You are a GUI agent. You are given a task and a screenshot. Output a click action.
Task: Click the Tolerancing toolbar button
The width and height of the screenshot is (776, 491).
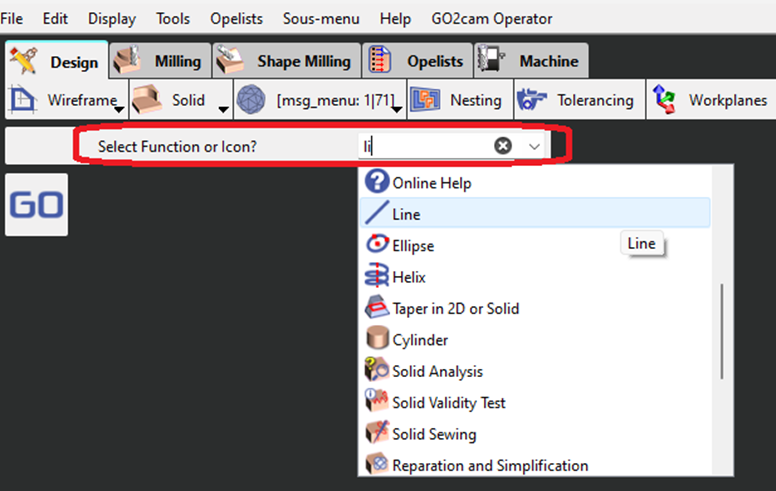[577, 100]
